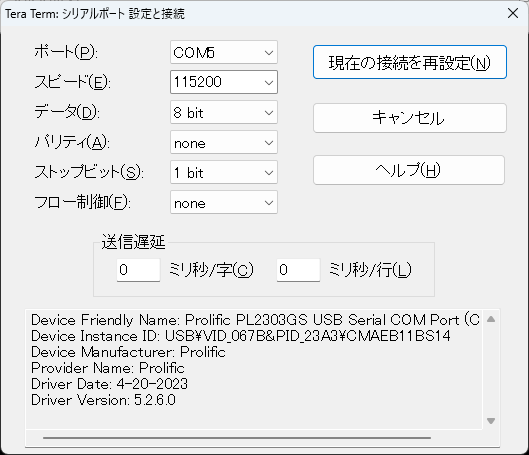Click the chevron arrow in the speed combo box

(x=269, y=82)
